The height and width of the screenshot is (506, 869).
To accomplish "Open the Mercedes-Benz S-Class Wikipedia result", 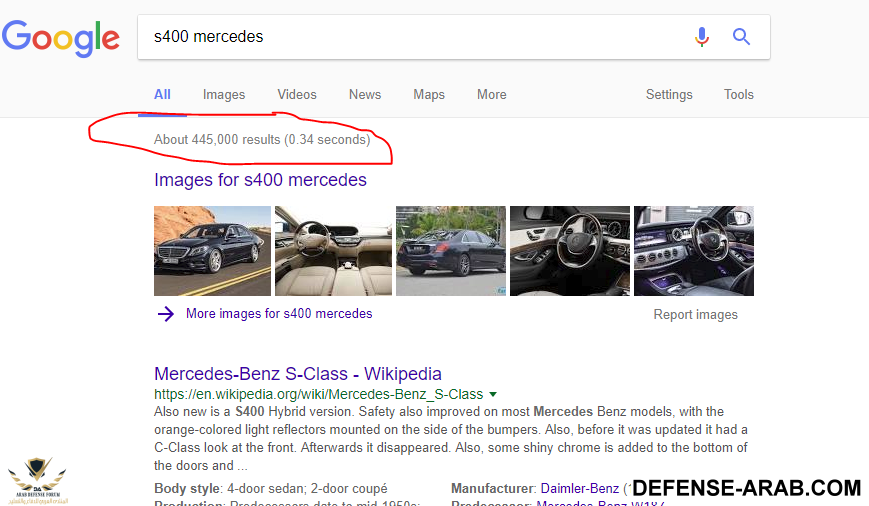I will pos(297,374).
